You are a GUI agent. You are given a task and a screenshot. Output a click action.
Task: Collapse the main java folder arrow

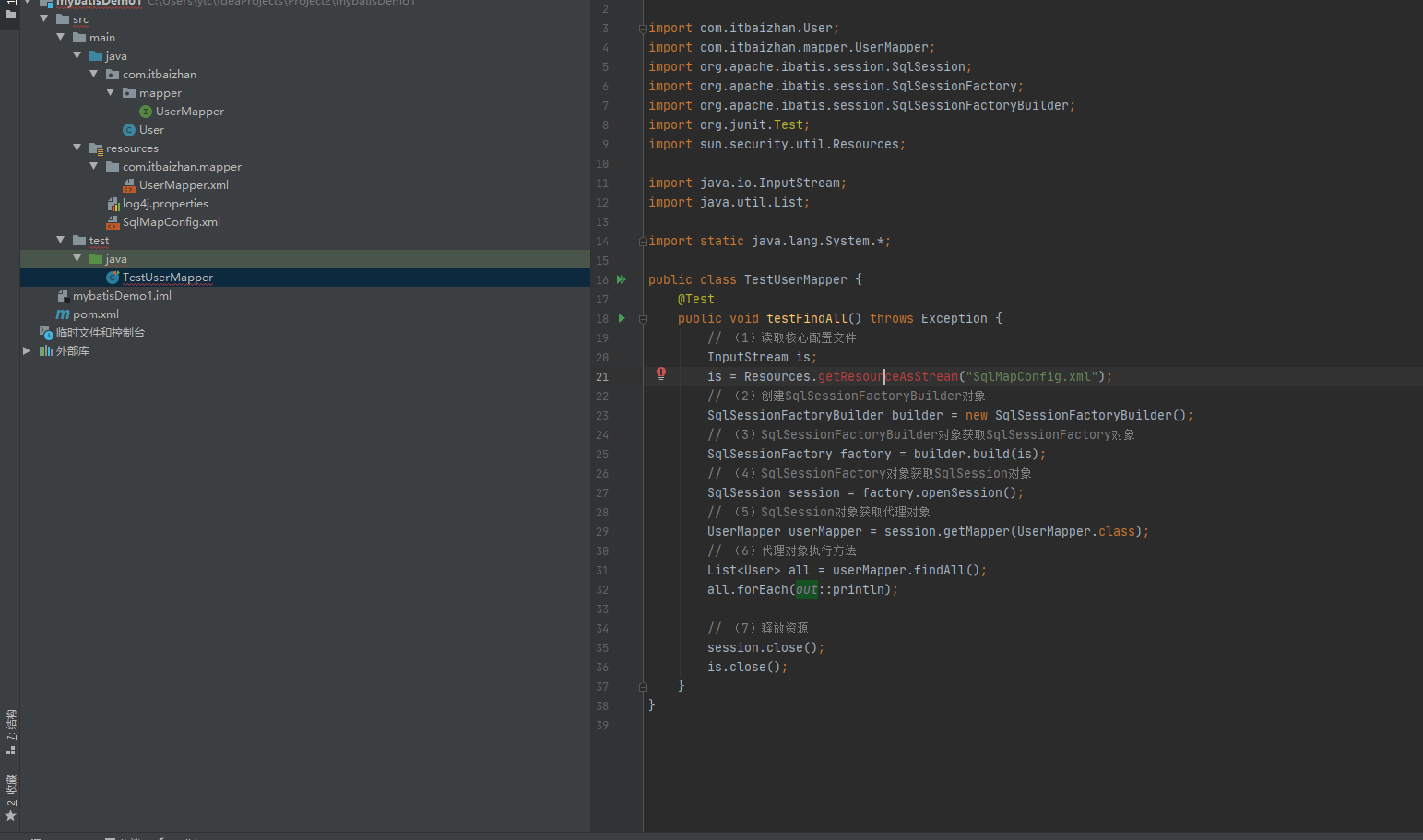point(77,55)
